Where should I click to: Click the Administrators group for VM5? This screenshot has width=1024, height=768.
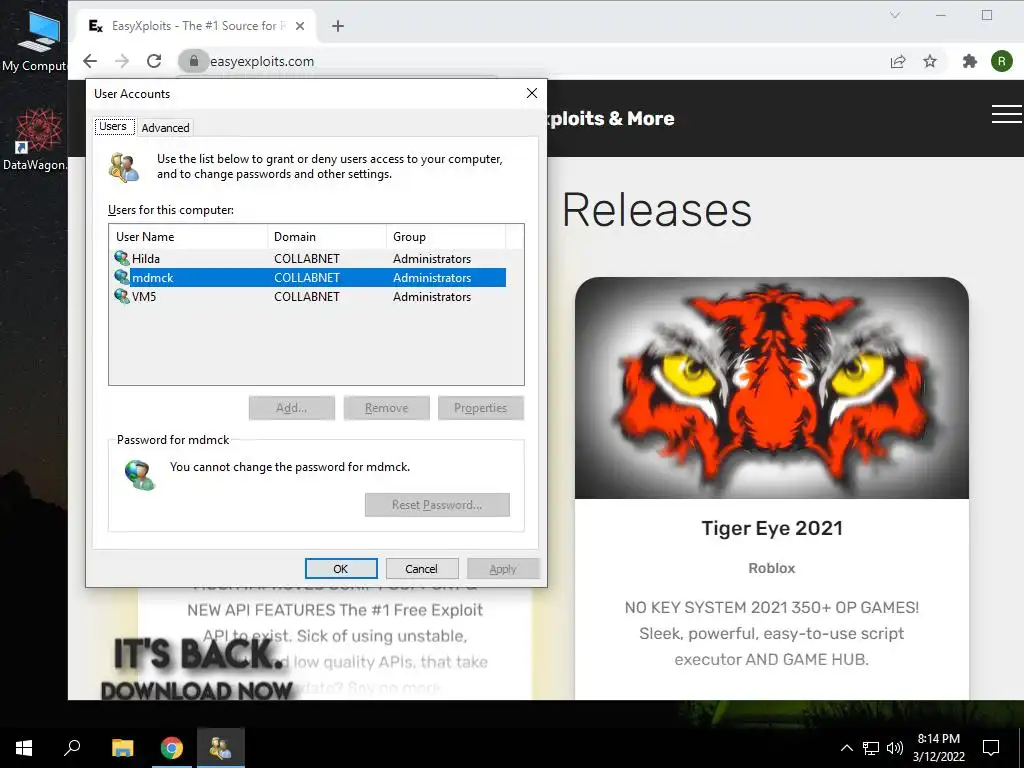(432, 296)
